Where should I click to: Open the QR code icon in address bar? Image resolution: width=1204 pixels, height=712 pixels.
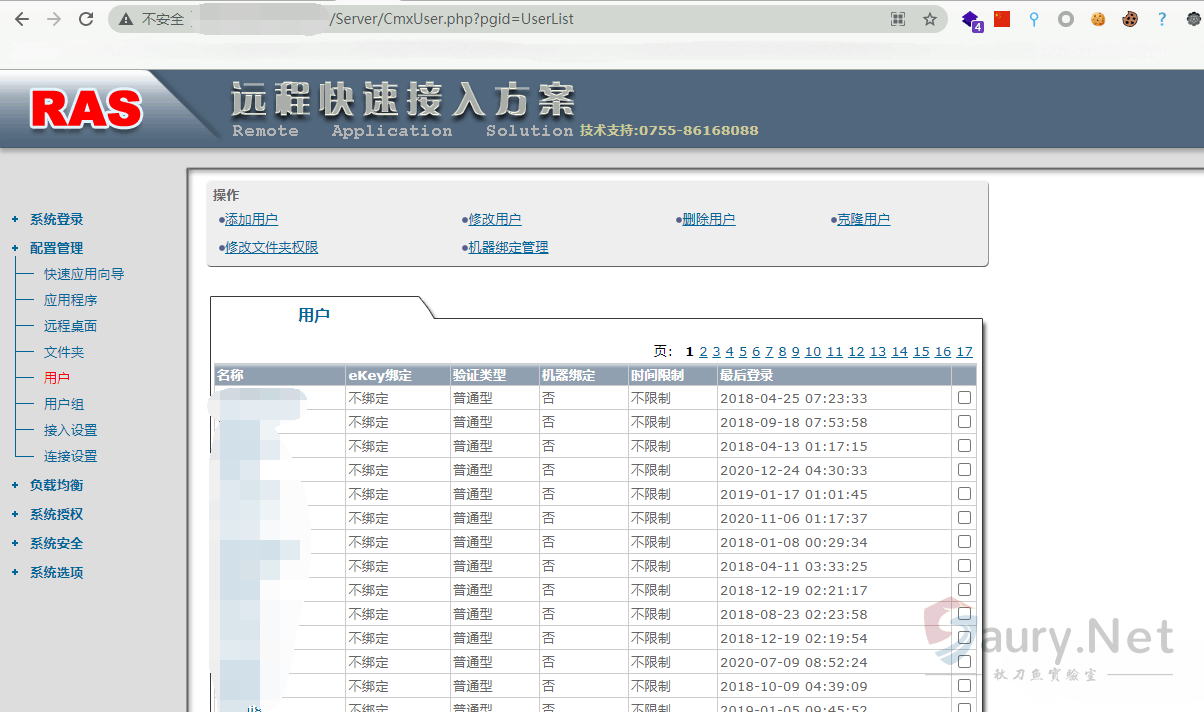(x=897, y=19)
